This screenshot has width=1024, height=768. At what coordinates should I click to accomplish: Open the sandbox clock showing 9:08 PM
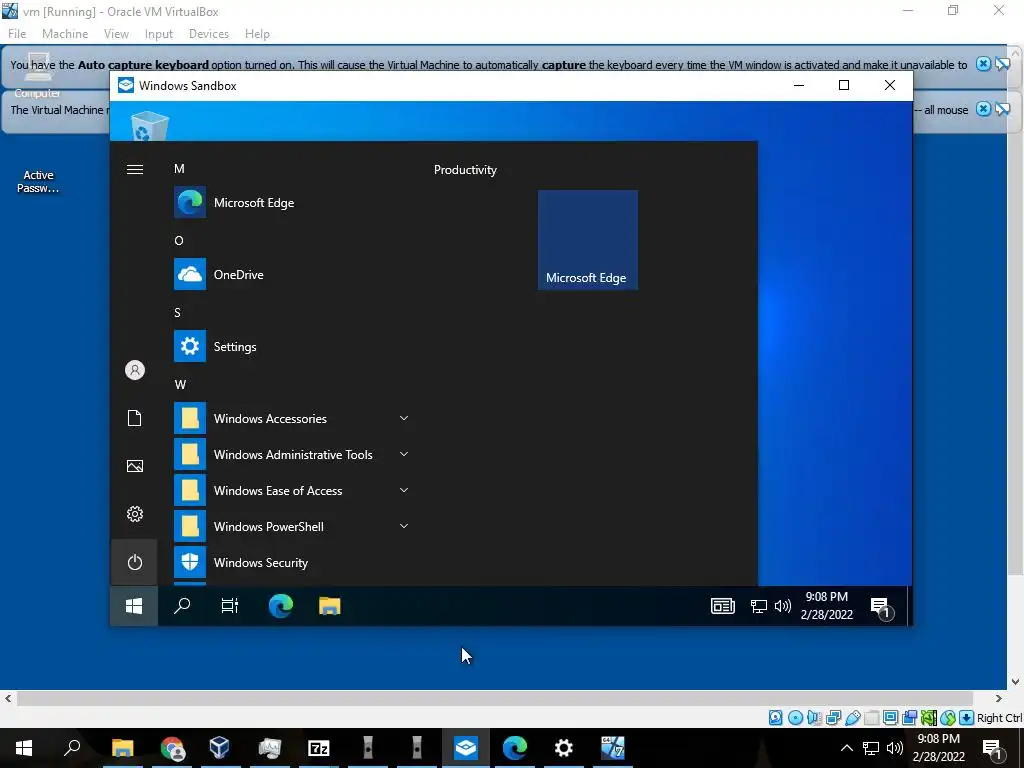pyautogui.click(x=827, y=605)
